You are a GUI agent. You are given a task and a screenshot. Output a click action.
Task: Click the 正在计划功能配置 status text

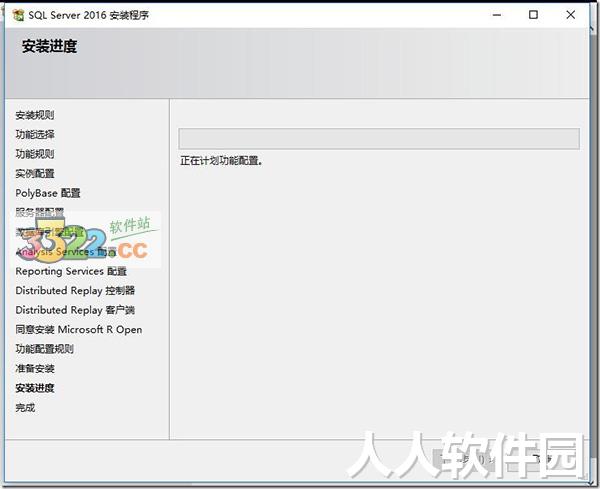click(x=221, y=161)
